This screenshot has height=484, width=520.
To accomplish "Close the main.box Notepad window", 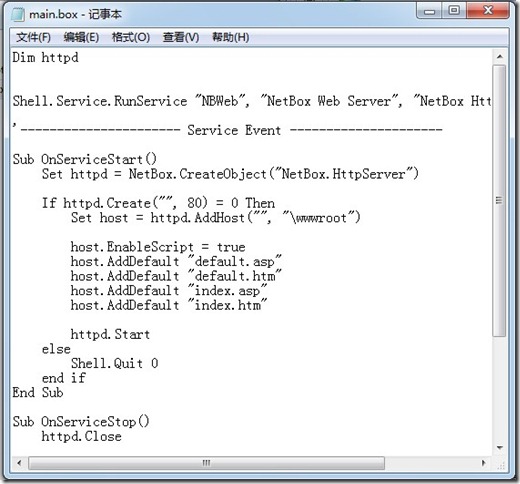I will pyautogui.click(x=488, y=11).
